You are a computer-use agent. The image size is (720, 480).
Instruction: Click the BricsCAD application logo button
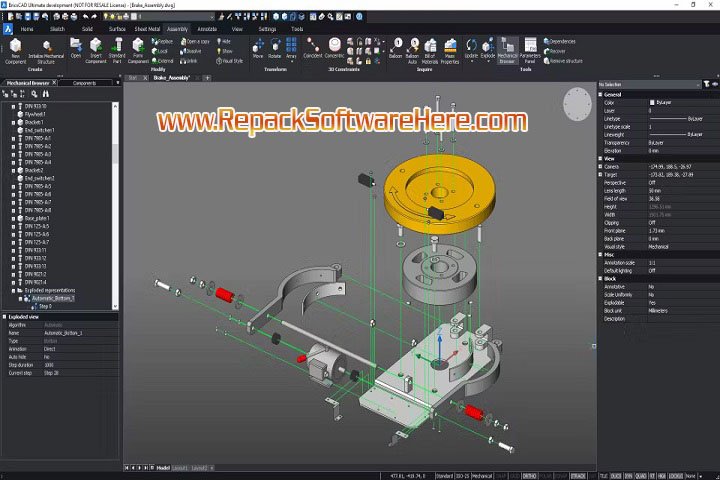(8, 29)
